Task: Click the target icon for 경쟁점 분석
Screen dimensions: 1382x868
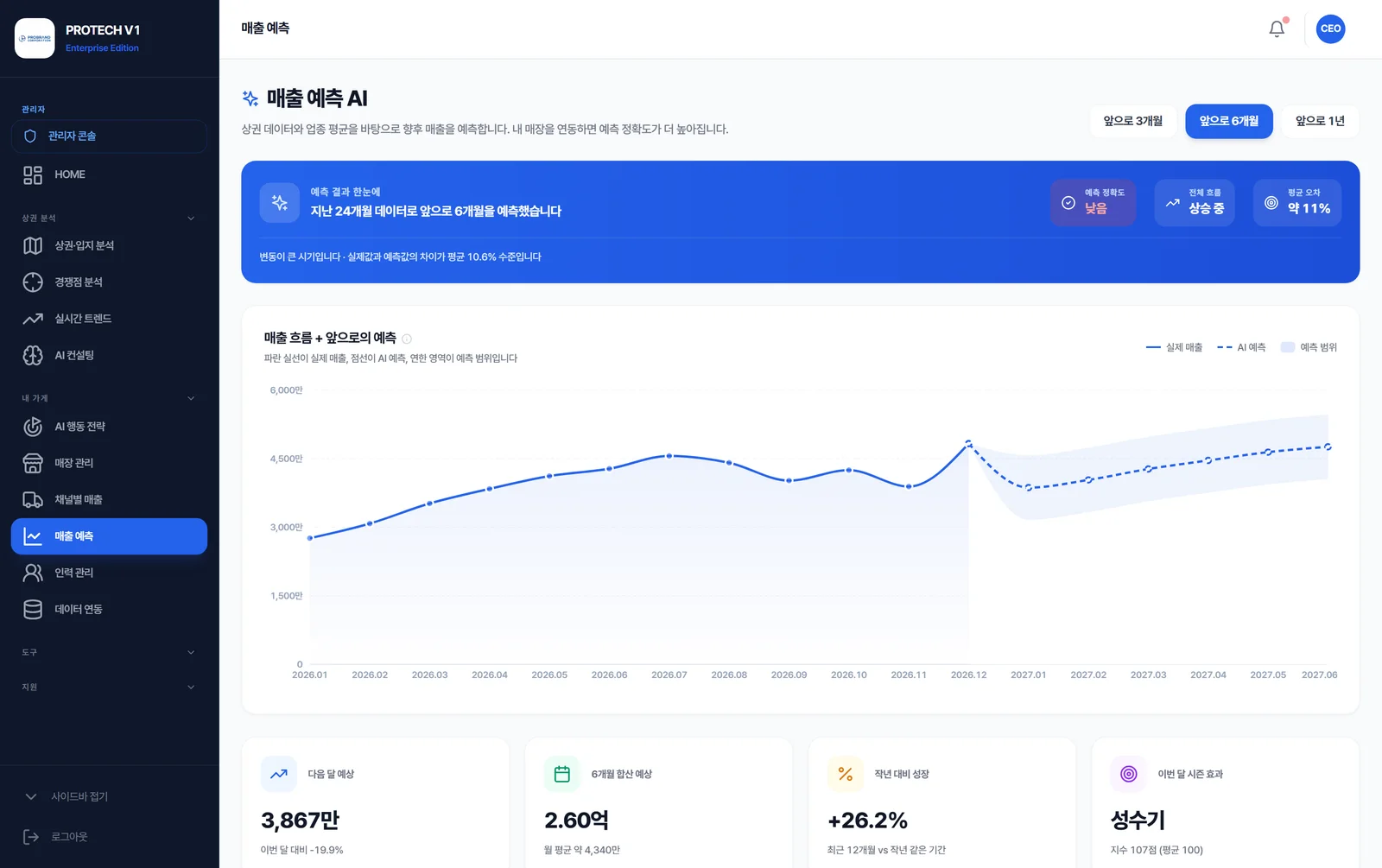Action: (33, 282)
